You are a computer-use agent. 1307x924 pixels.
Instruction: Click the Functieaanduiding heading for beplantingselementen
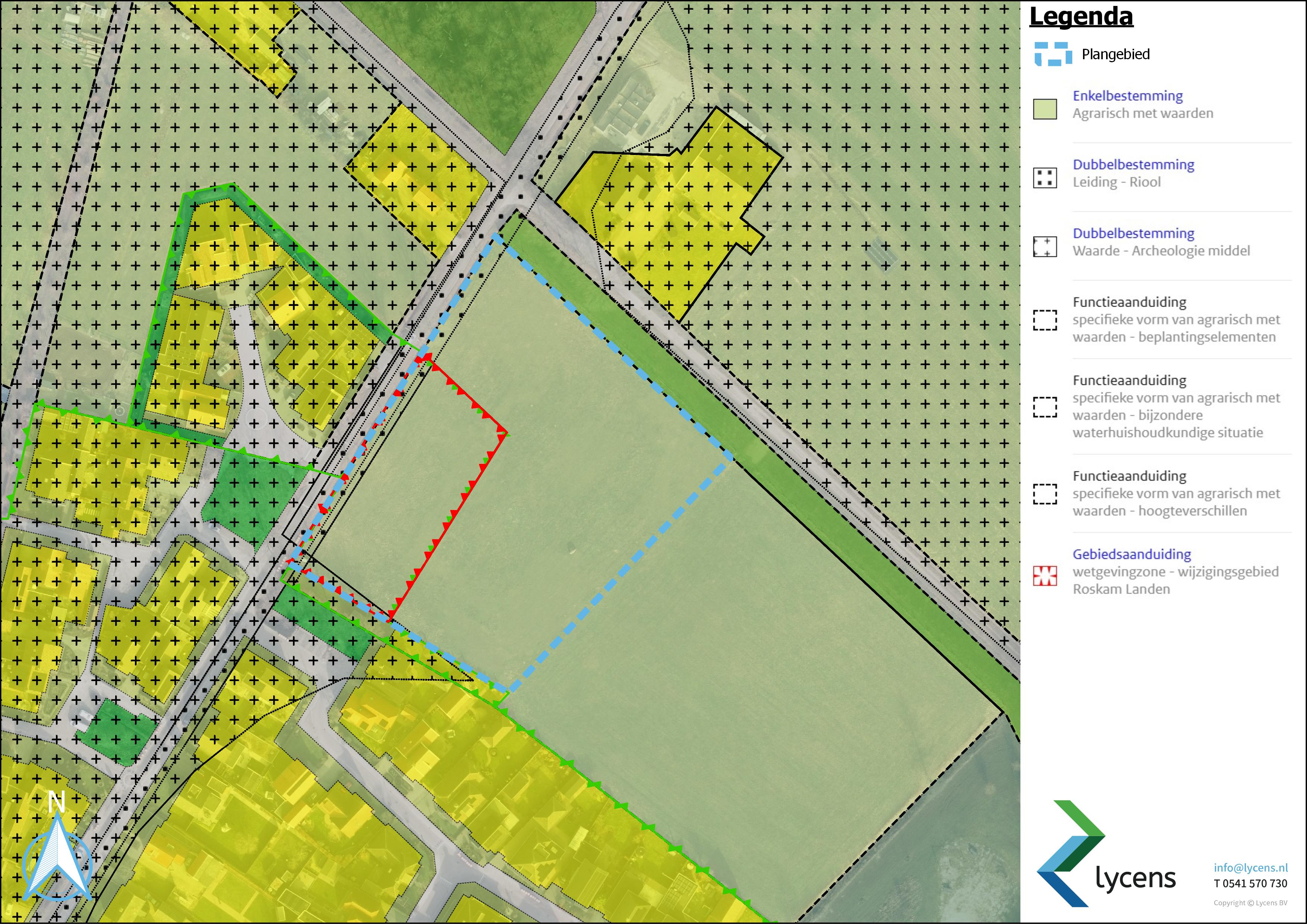pyautogui.click(x=1129, y=302)
